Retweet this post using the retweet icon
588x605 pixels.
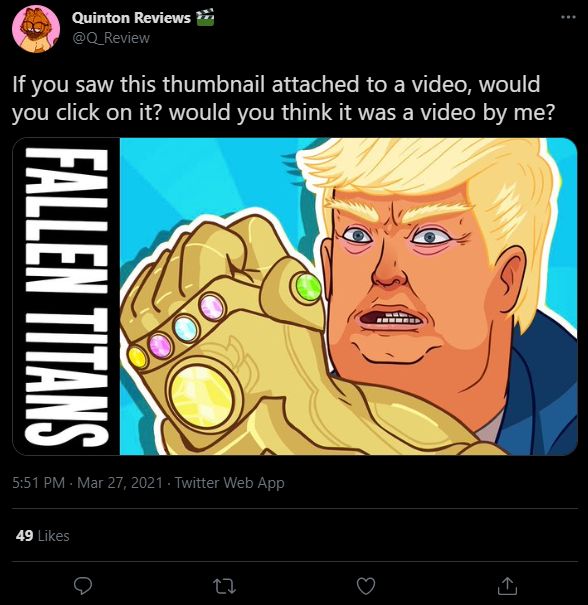(x=224, y=586)
